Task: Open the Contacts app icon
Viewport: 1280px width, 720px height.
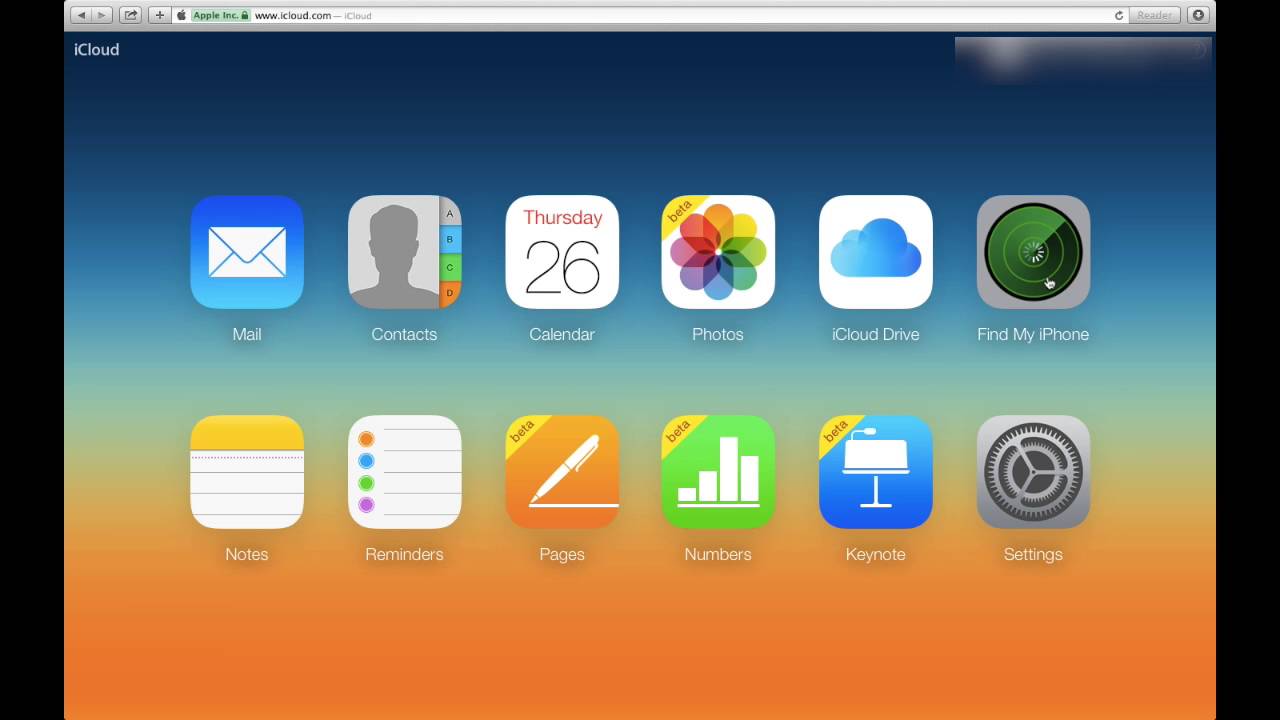Action: (404, 252)
